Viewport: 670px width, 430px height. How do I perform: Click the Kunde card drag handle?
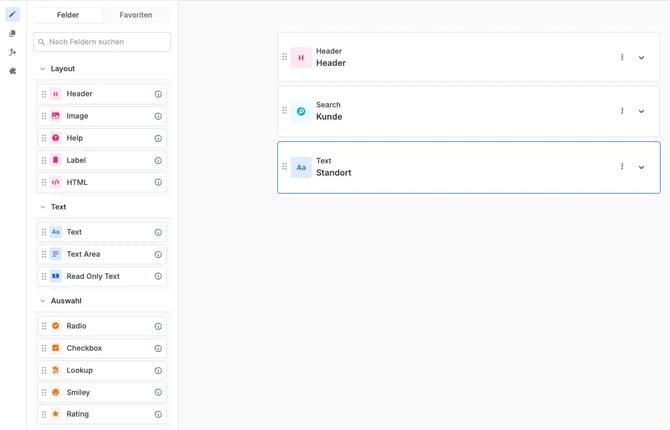coord(285,111)
